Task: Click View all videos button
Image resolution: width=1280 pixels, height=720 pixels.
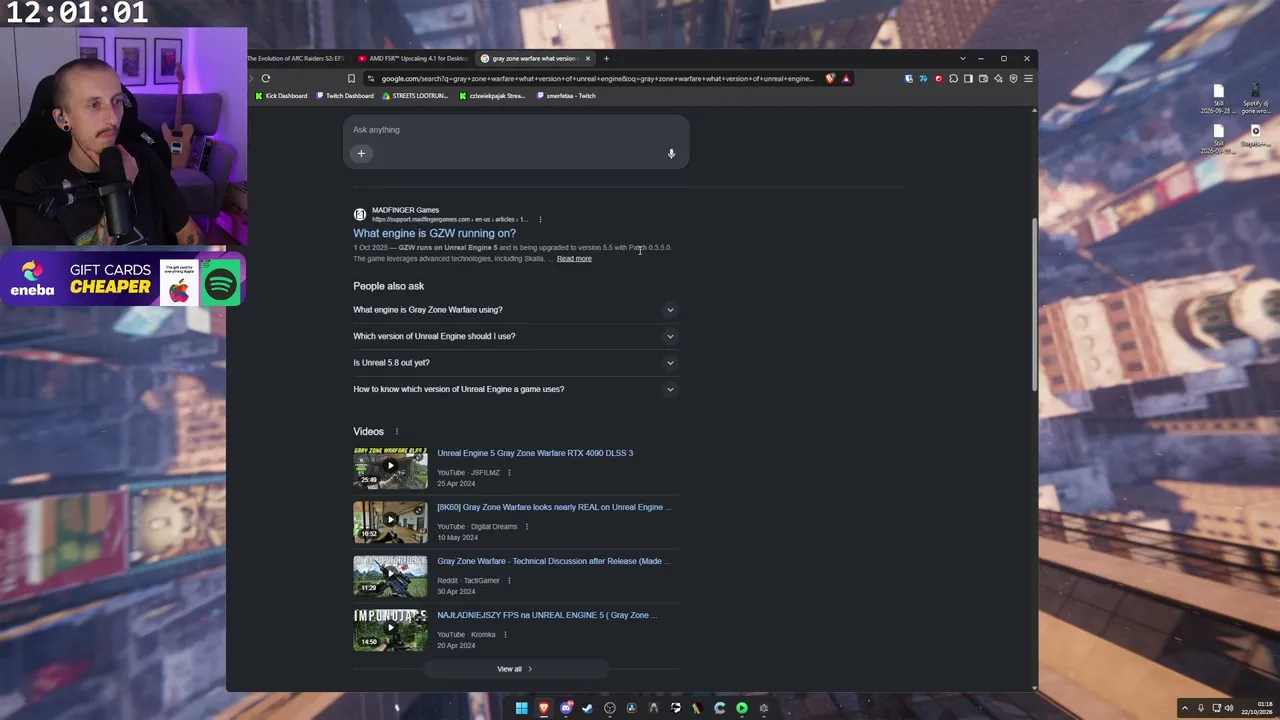Action: 515,669
